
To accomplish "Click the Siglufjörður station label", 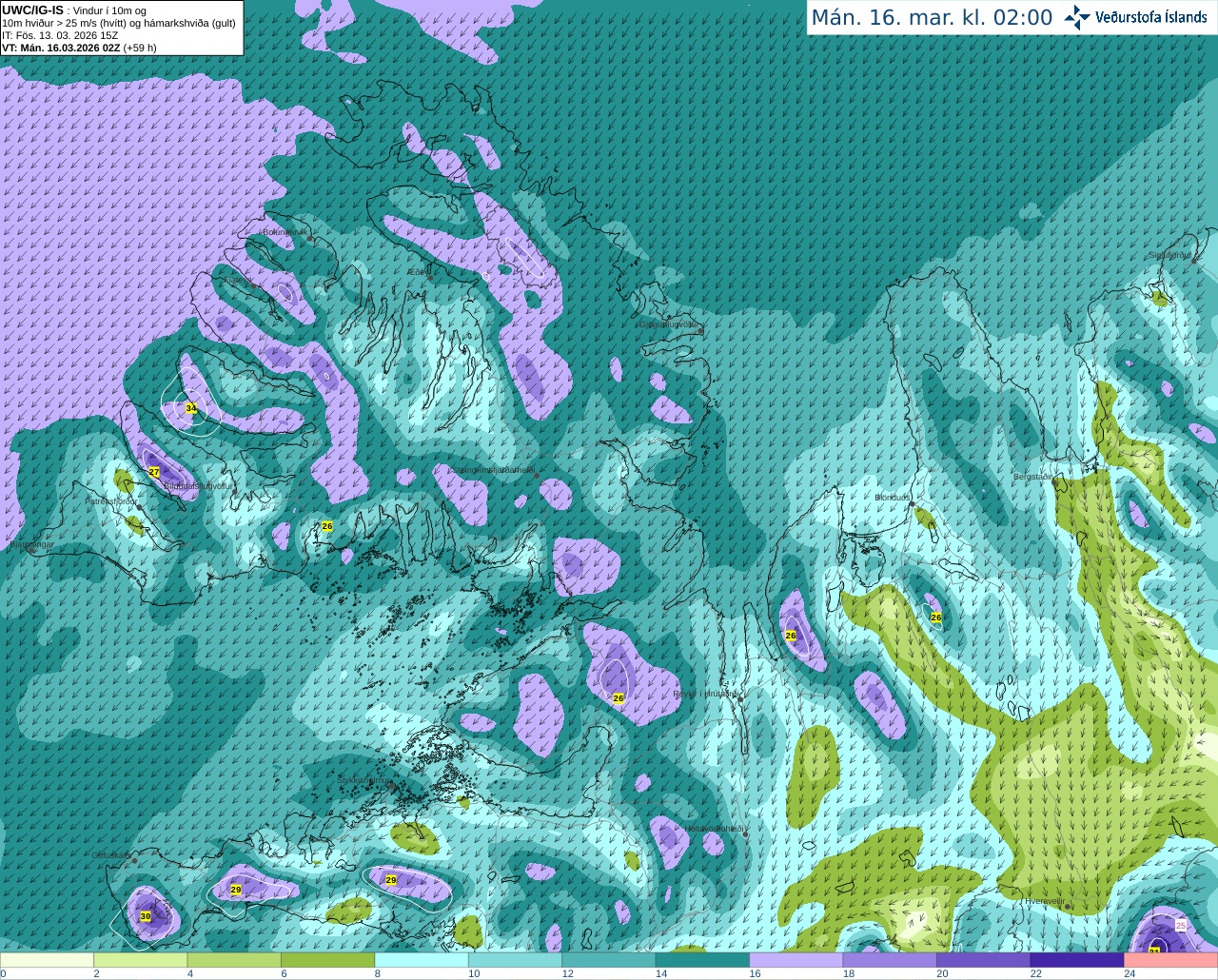I will [x=1169, y=255].
